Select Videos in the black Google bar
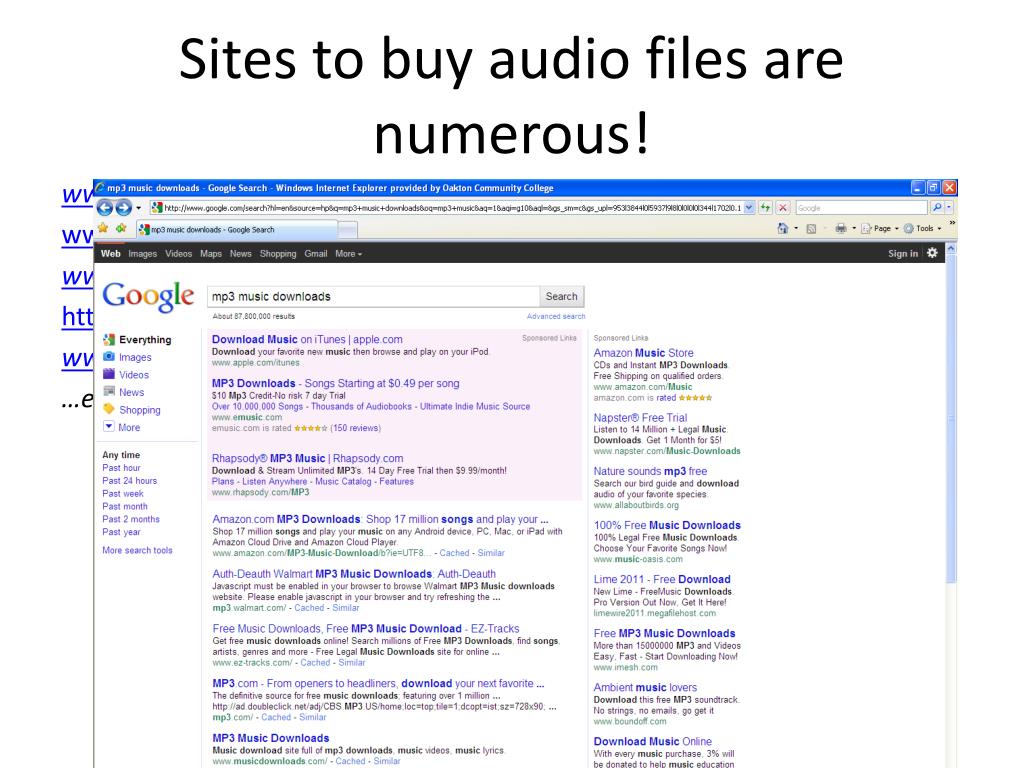 click(178, 253)
